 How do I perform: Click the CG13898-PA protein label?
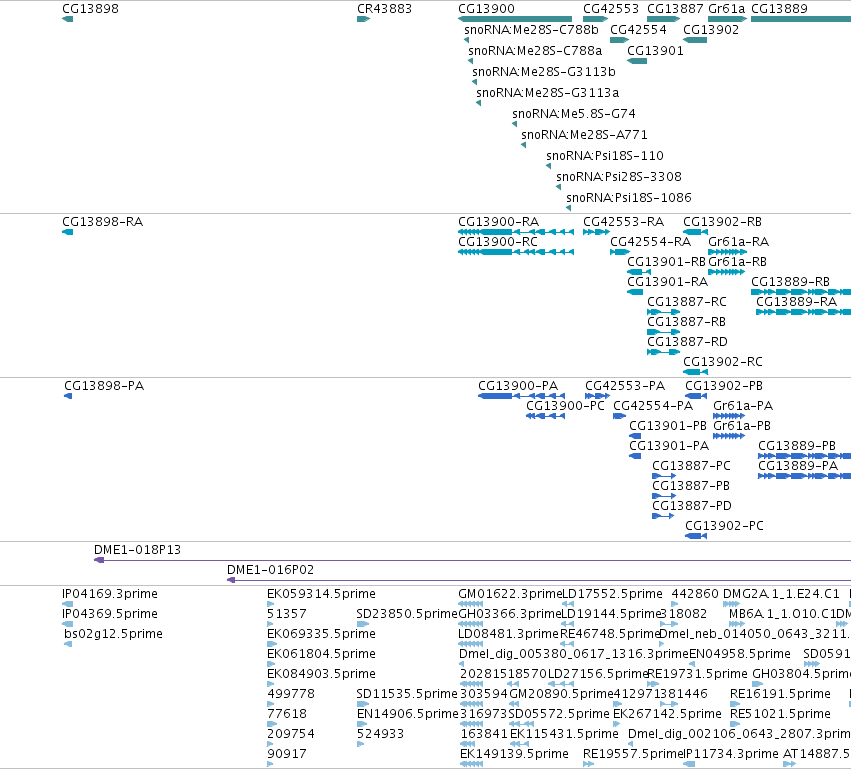(x=104, y=386)
